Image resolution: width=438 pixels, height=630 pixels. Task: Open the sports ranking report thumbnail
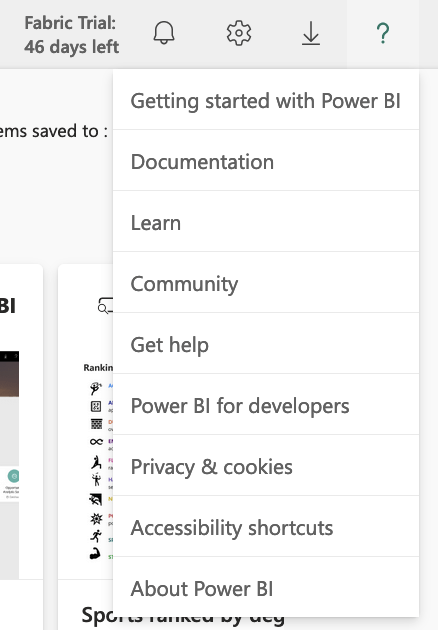point(98,461)
